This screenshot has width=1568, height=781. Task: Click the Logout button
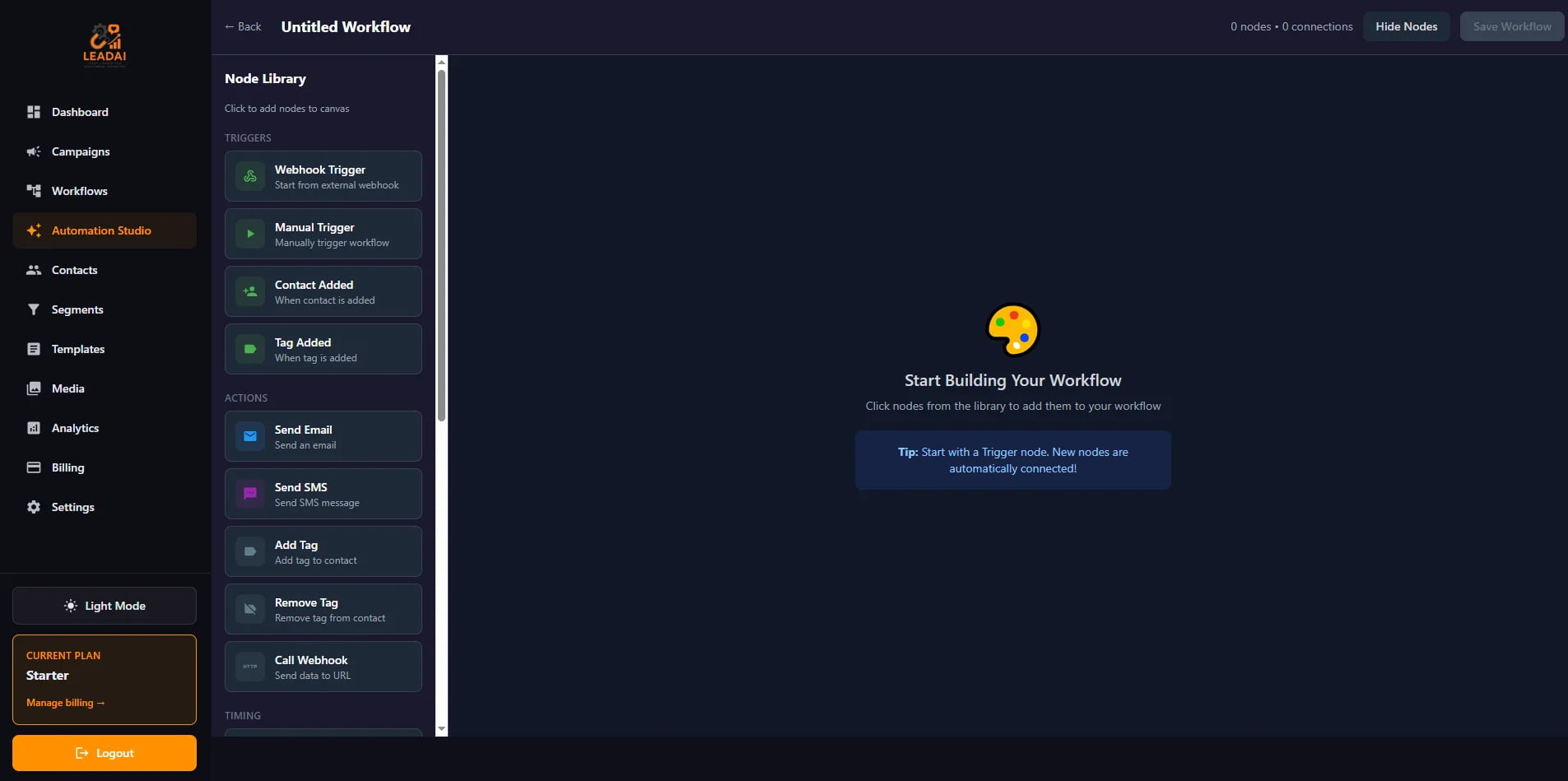pyautogui.click(x=105, y=753)
